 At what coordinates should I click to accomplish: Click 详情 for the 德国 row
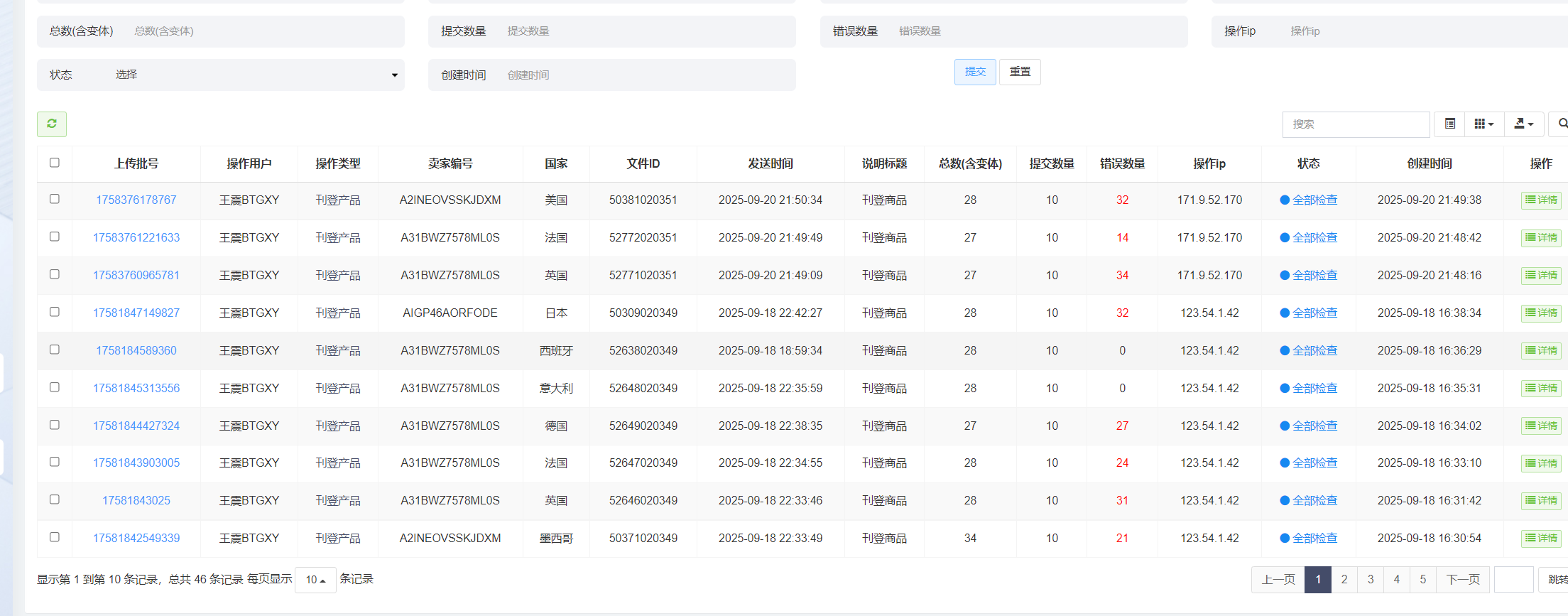[1541, 426]
